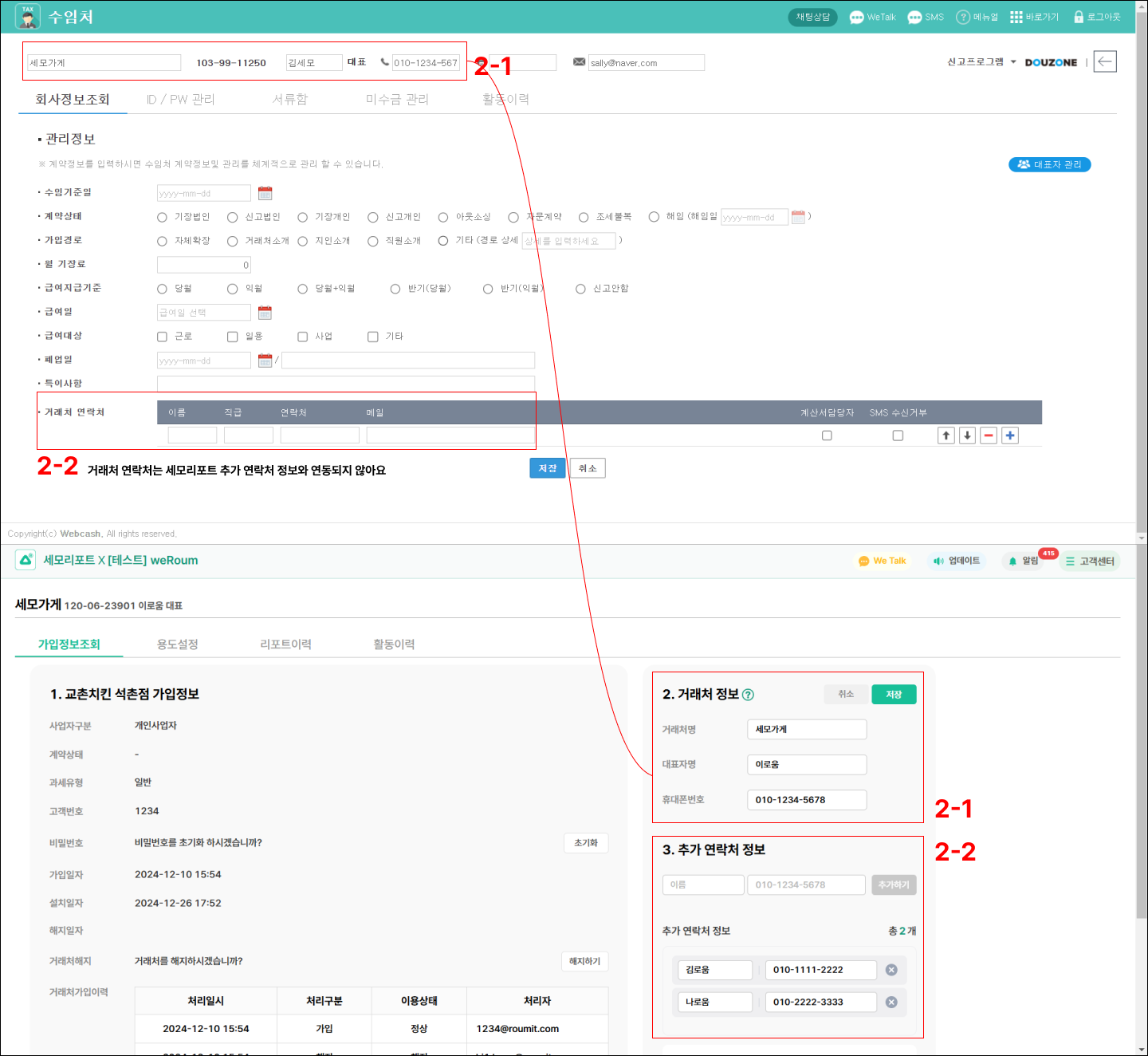The height and width of the screenshot is (1056, 1148).
Task: Click the green 저장 button in 거래처 정보
Action: click(x=894, y=695)
